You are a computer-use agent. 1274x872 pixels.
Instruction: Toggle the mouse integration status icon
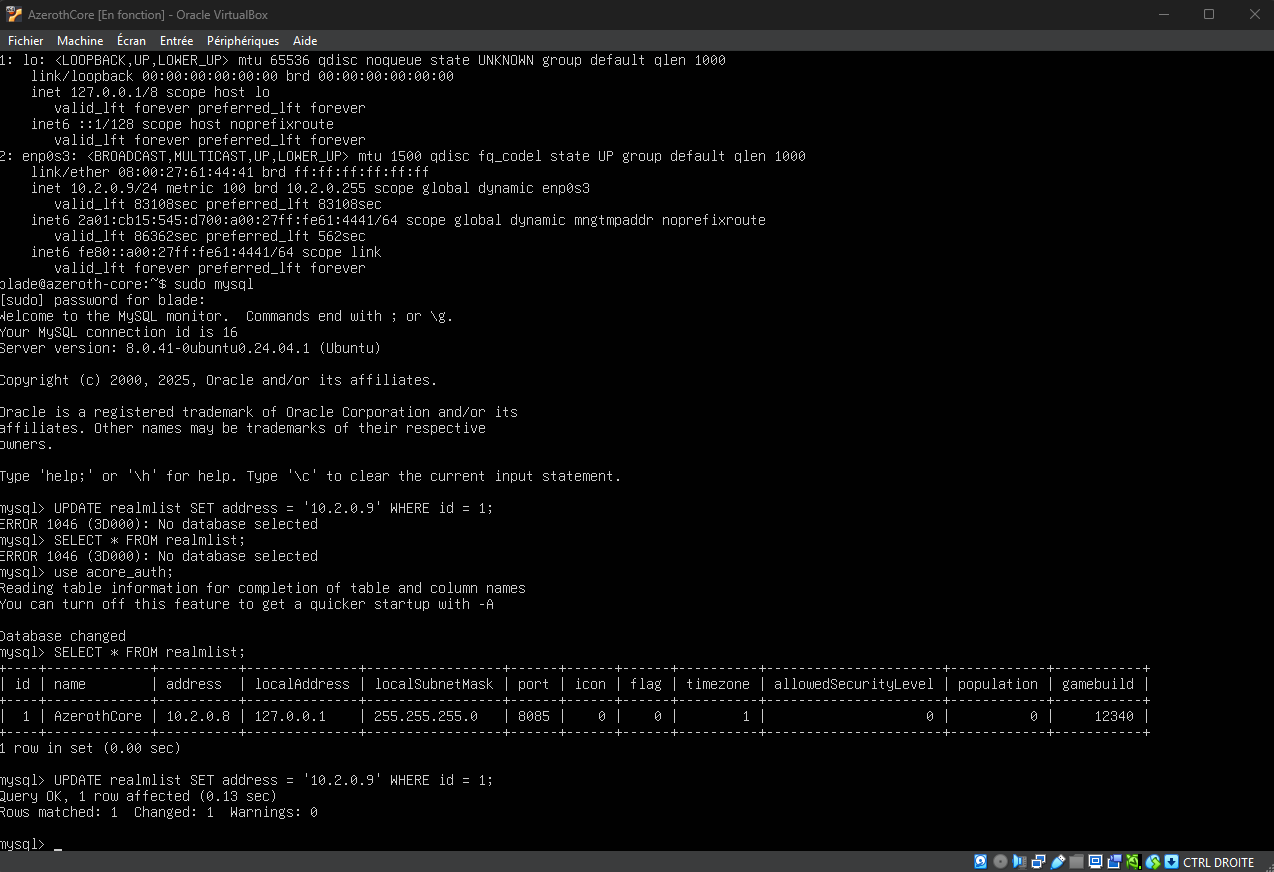coord(1153,861)
